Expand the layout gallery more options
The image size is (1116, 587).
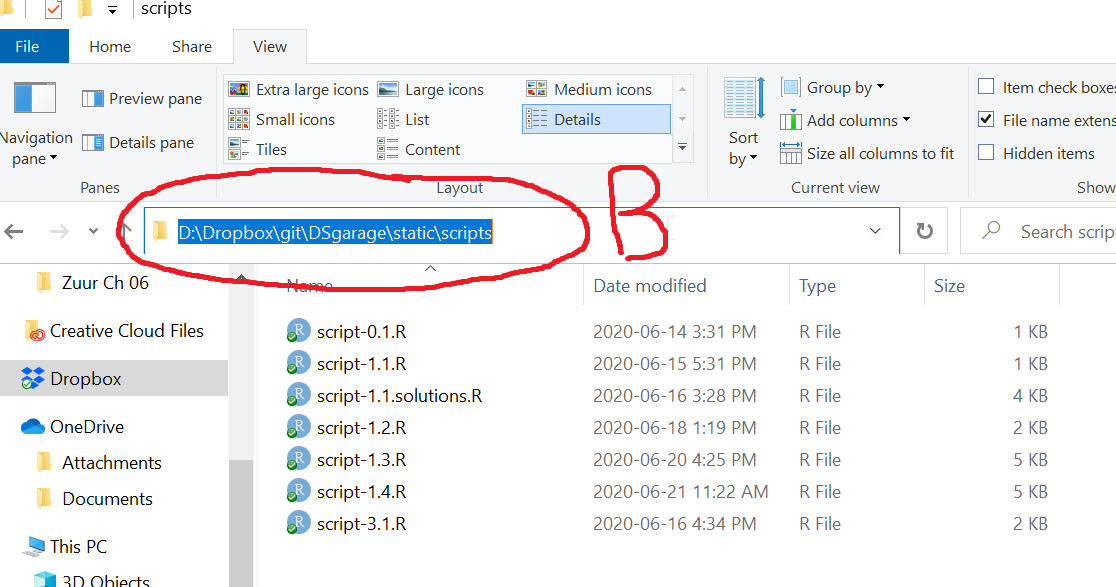683,147
